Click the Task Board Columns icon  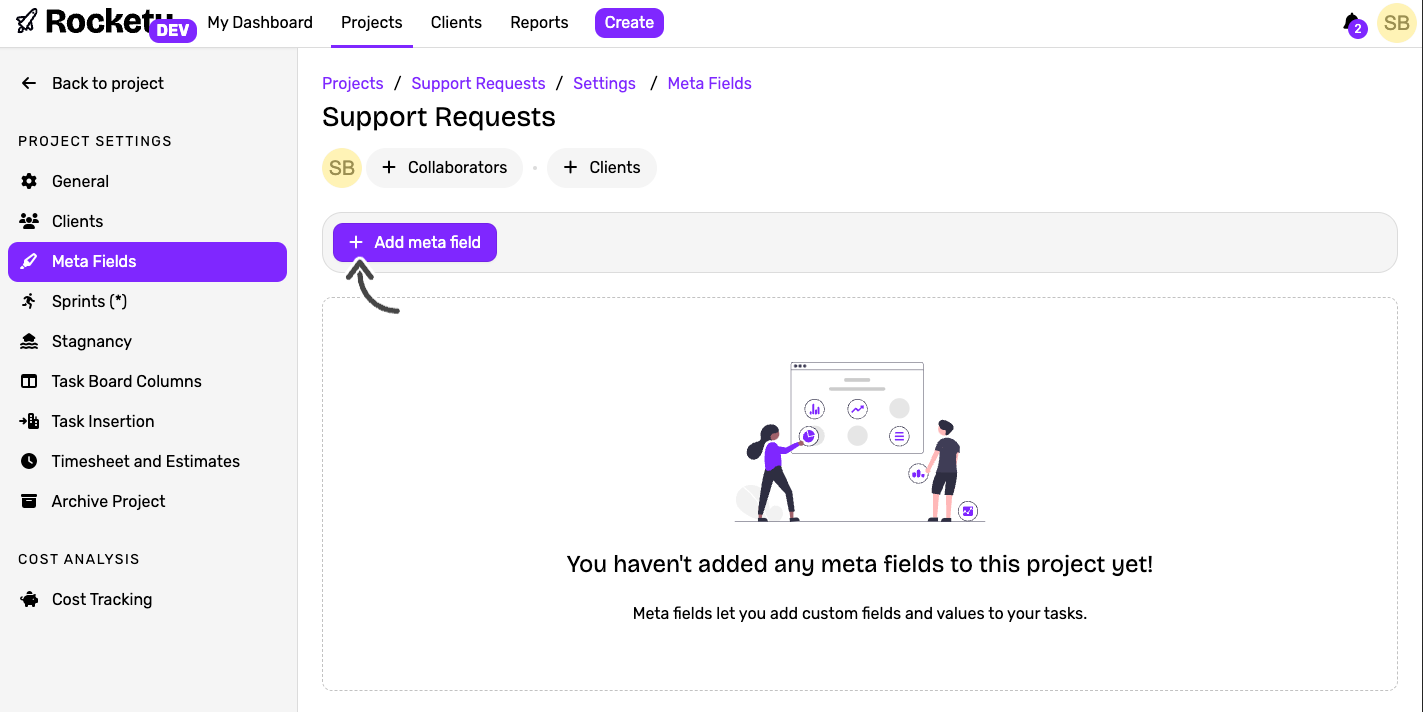(x=30, y=381)
